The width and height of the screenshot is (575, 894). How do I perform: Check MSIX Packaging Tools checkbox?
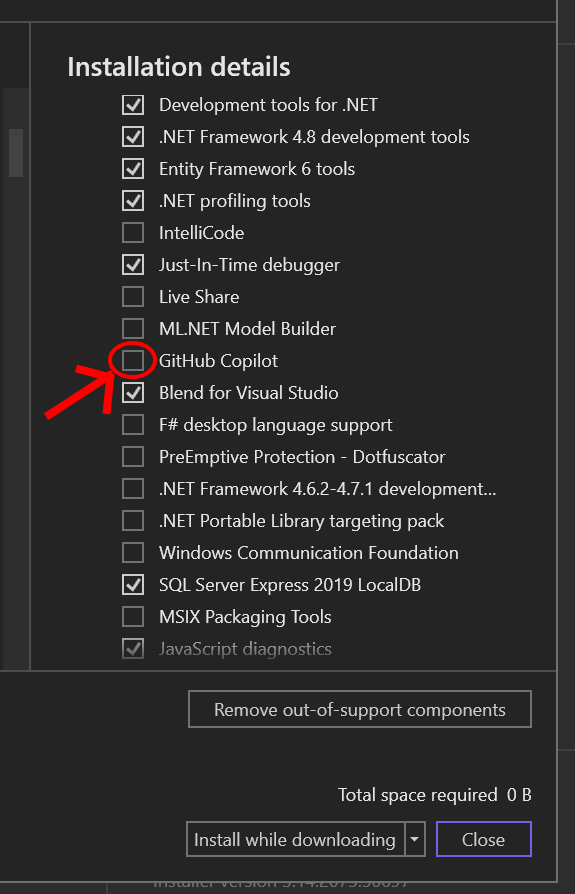point(133,616)
